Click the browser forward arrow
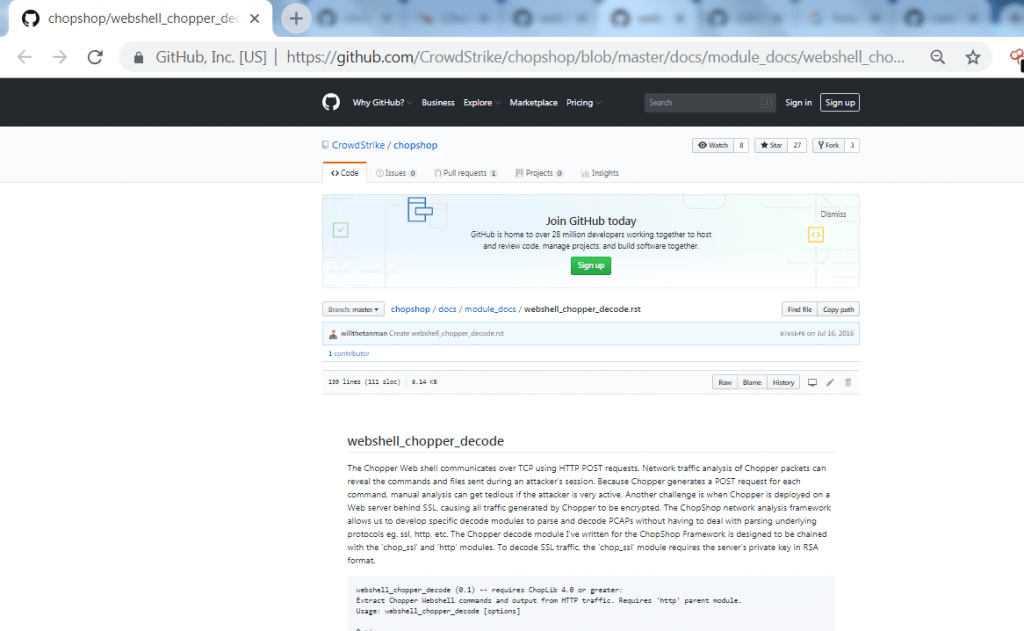Viewport: 1024px width, 631px height. pos(59,57)
